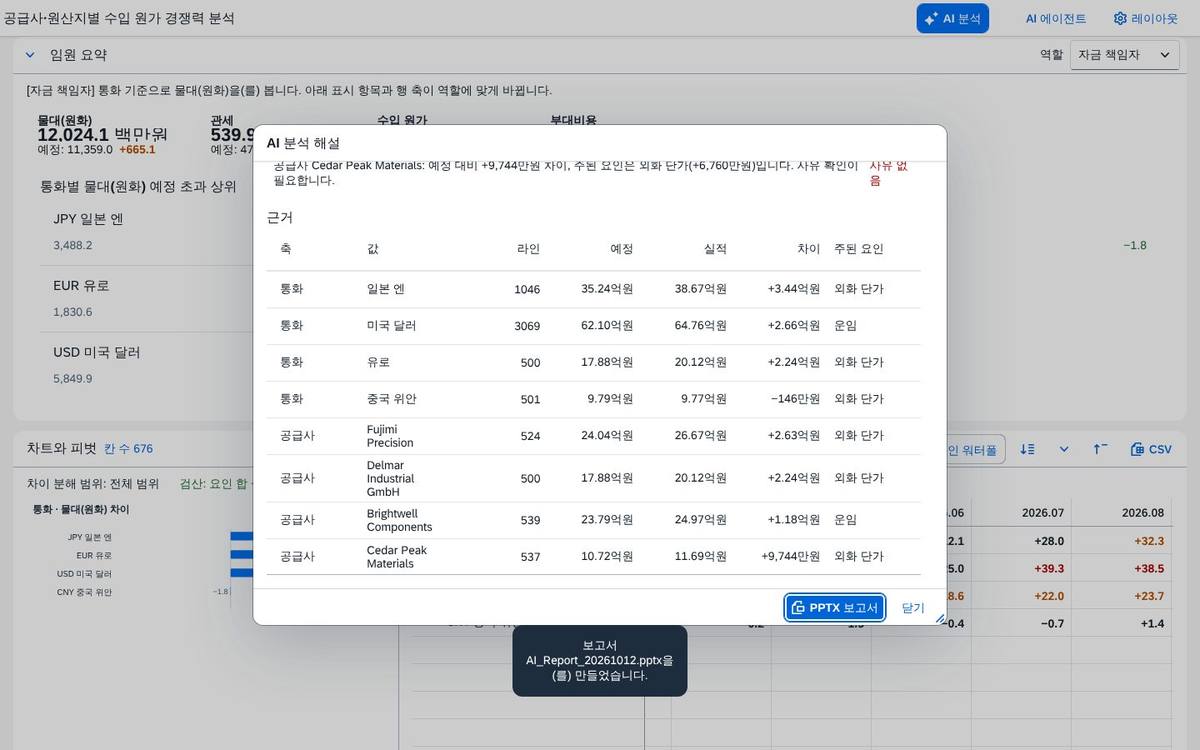
Task: Click the toast about AI_Report_20261012.pptx
Action: click(x=600, y=661)
